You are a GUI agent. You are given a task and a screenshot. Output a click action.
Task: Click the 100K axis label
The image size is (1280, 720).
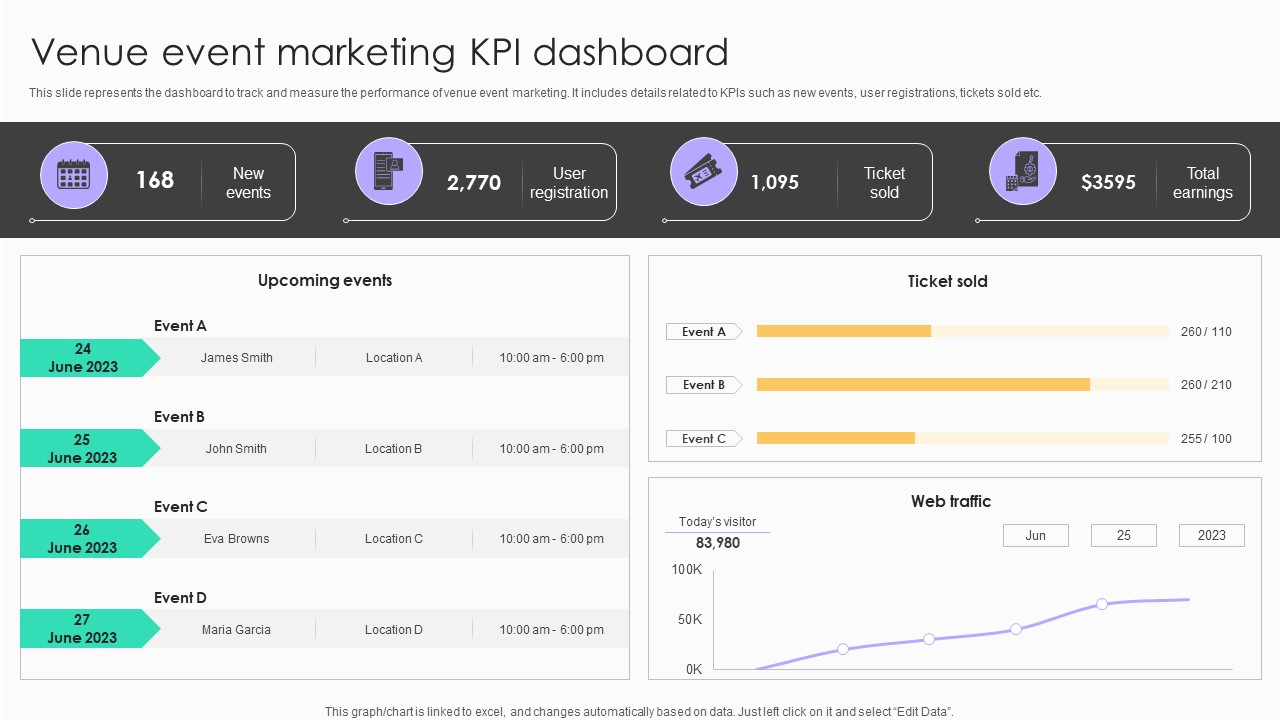coord(687,570)
